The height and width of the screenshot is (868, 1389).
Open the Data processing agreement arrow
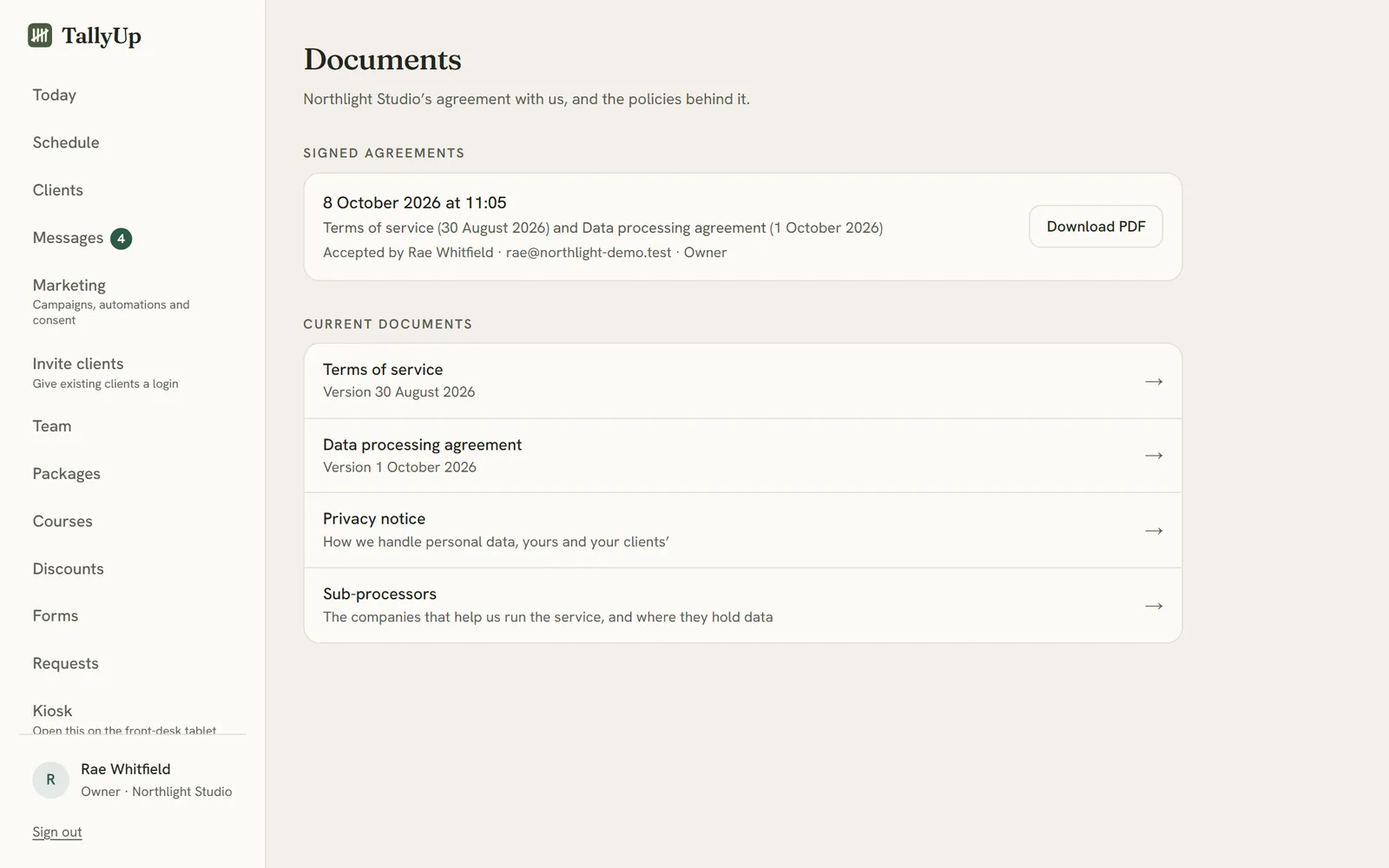tap(1153, 456)
